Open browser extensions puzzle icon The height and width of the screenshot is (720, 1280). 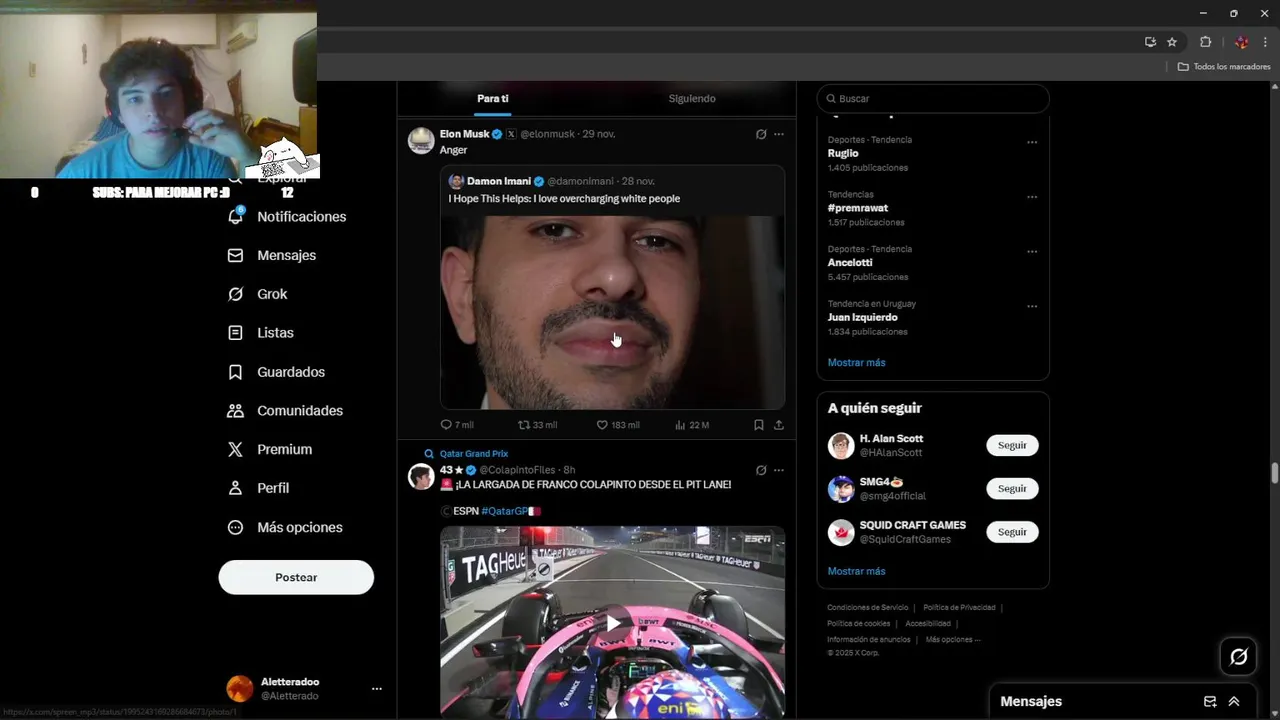click(1205, 42)
